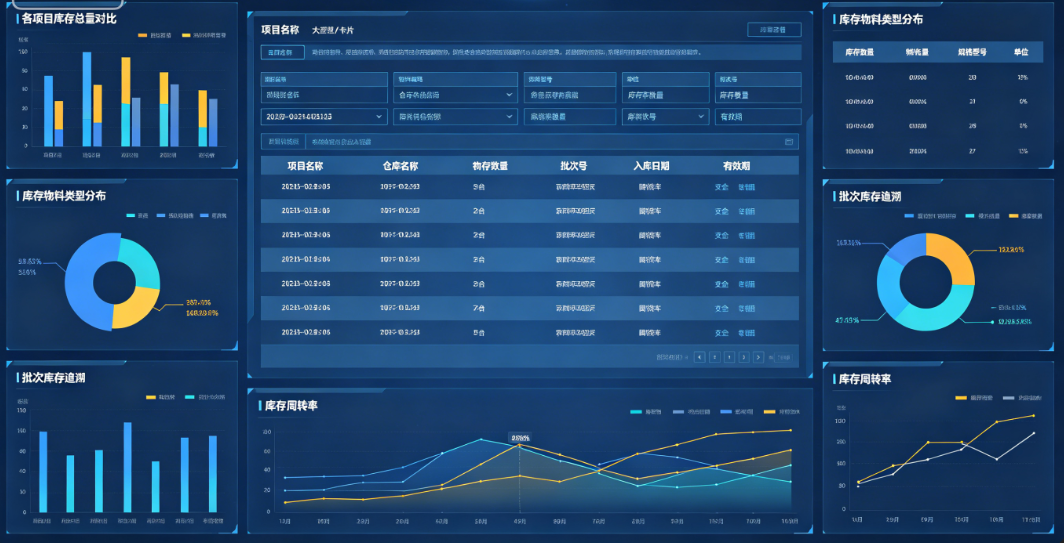Toggle the cyan legend entry above the left donut chart
The width and height of the screenshot is (1064, 543).
click(x=138, y=215)
